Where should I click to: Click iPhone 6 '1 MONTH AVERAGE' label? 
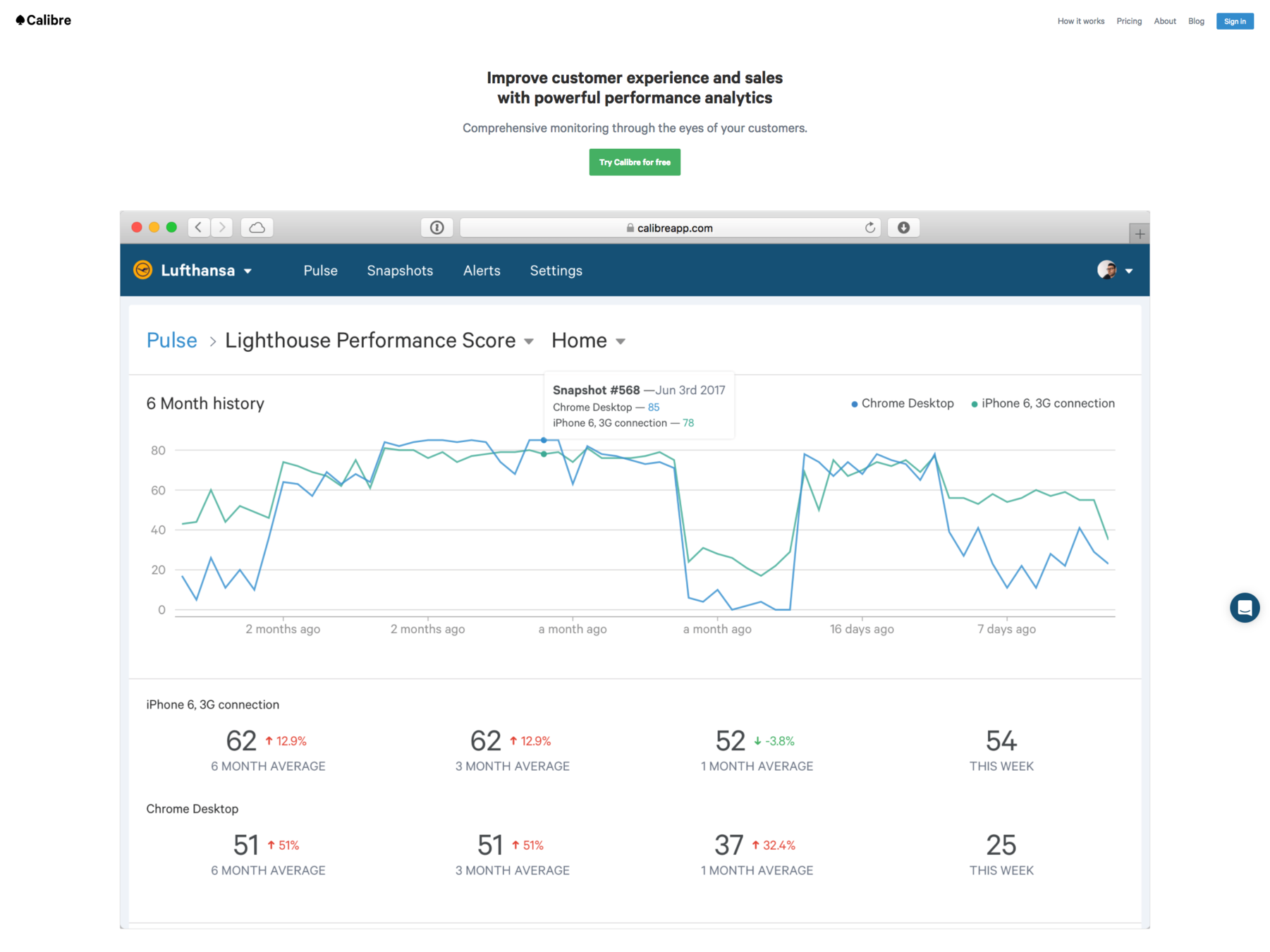click(757, 766)
